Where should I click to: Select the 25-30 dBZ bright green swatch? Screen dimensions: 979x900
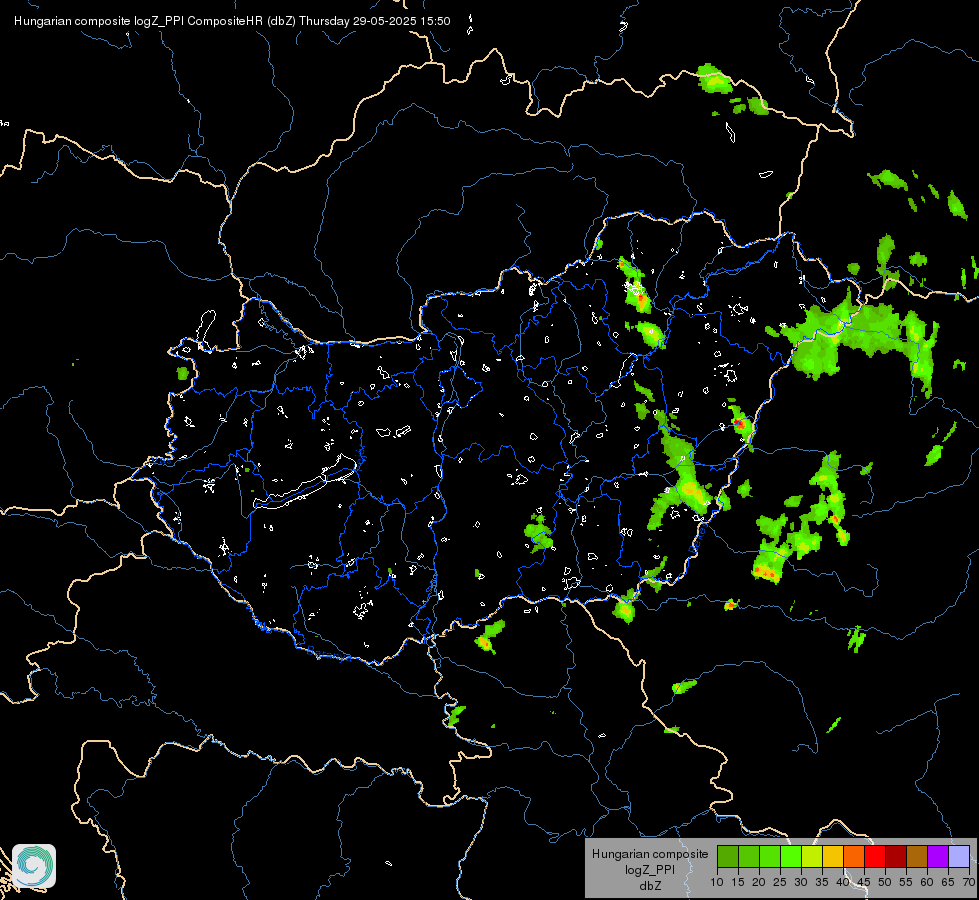point(791,856)
